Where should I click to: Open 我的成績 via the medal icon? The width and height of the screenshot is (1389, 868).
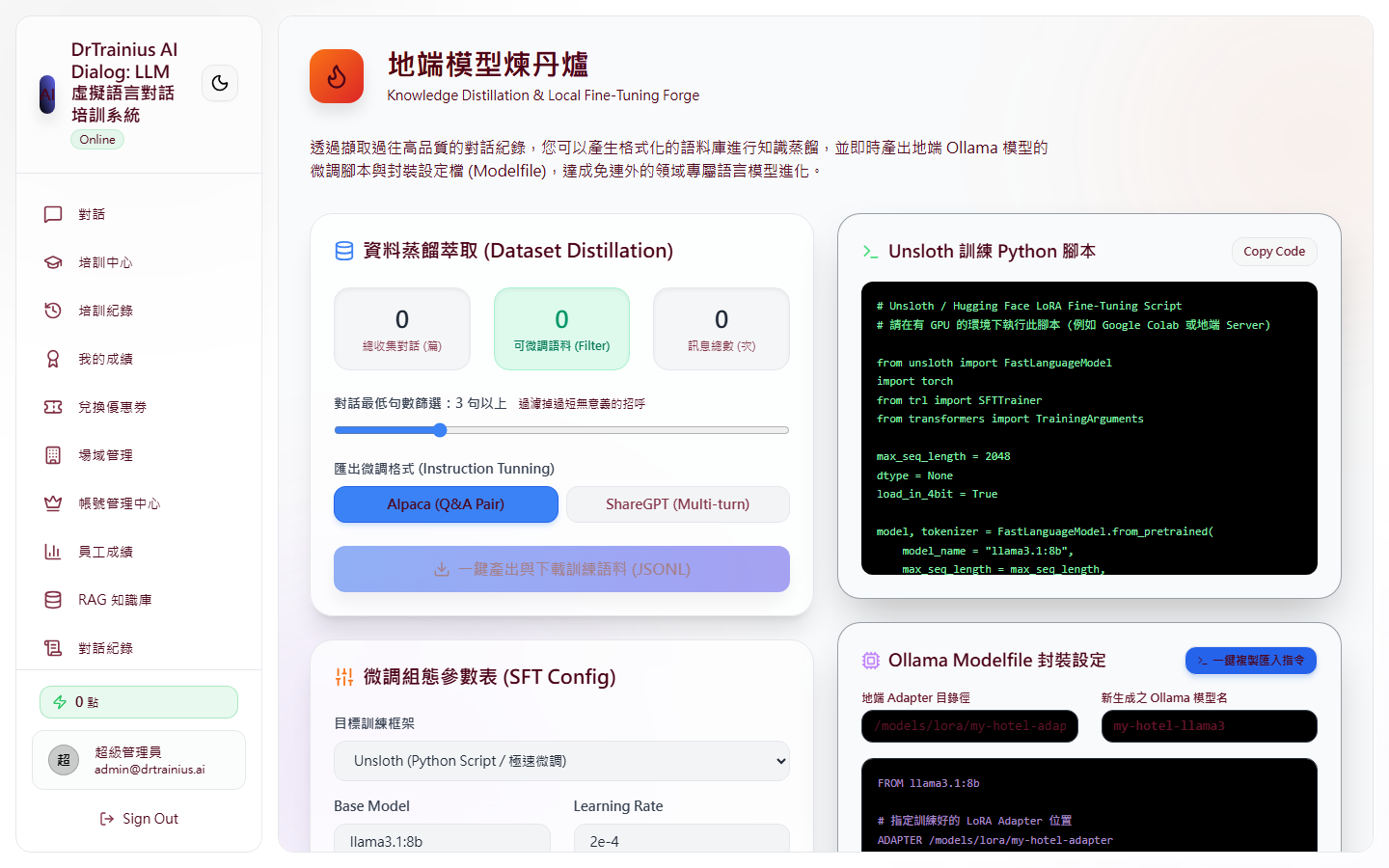point(53,358)
